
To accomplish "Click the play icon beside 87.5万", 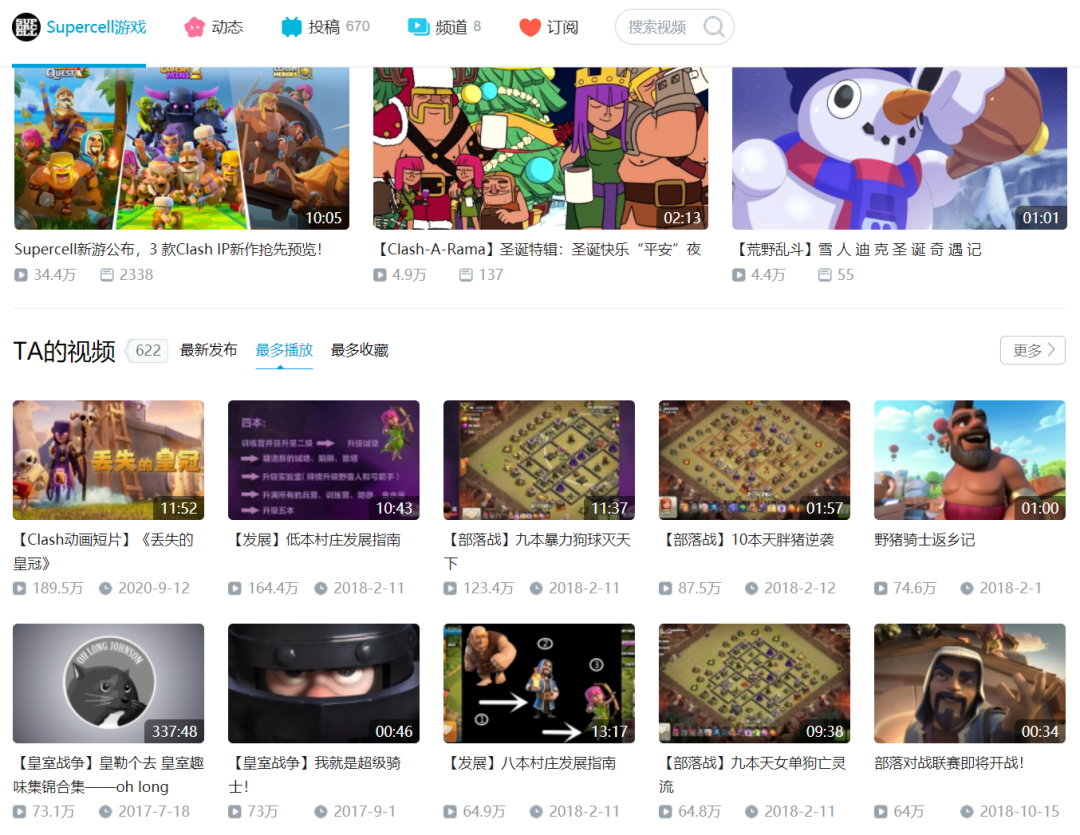I will (665, 588).
